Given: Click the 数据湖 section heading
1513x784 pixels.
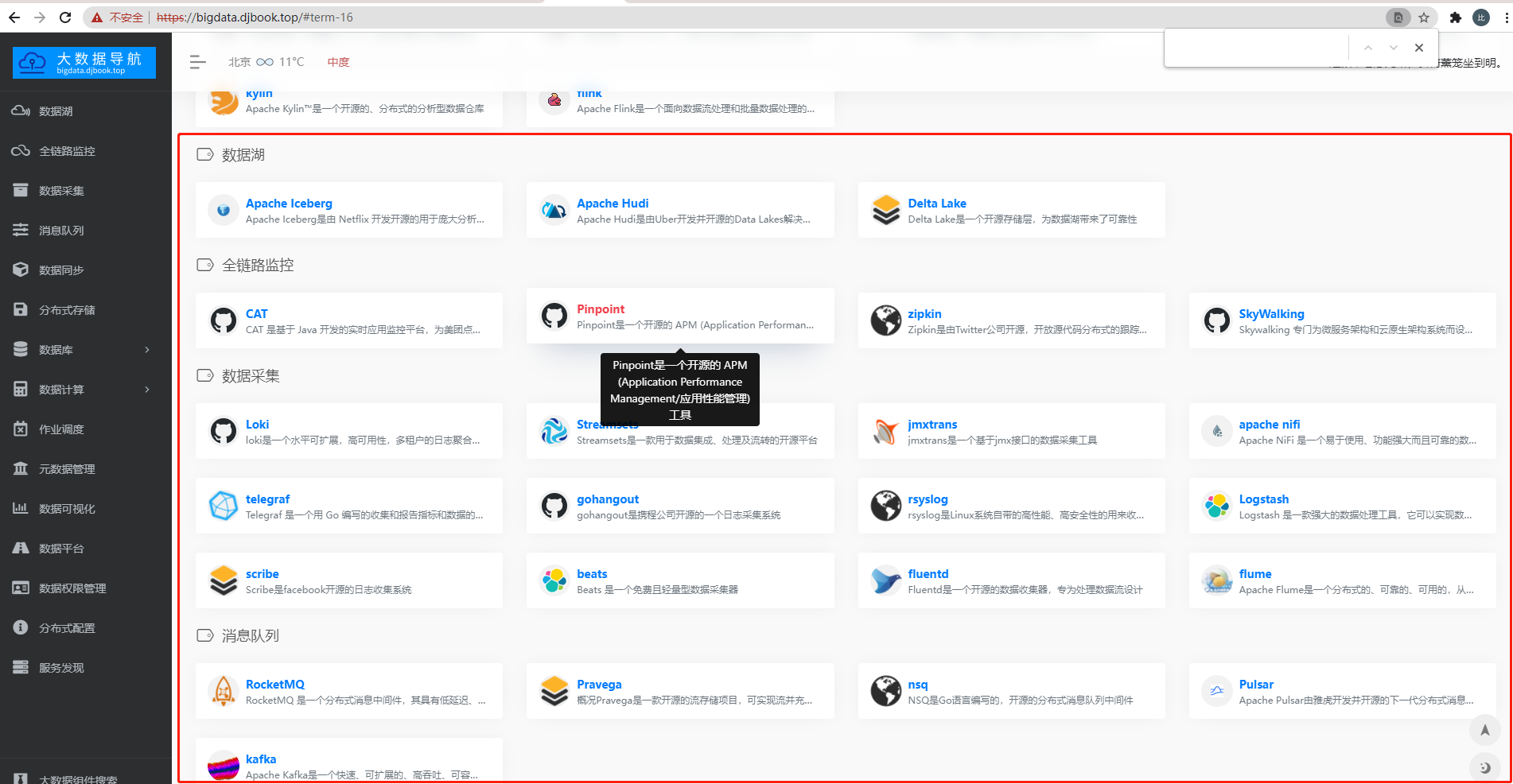Looking at the screenshot, I should tap(243, 155).
